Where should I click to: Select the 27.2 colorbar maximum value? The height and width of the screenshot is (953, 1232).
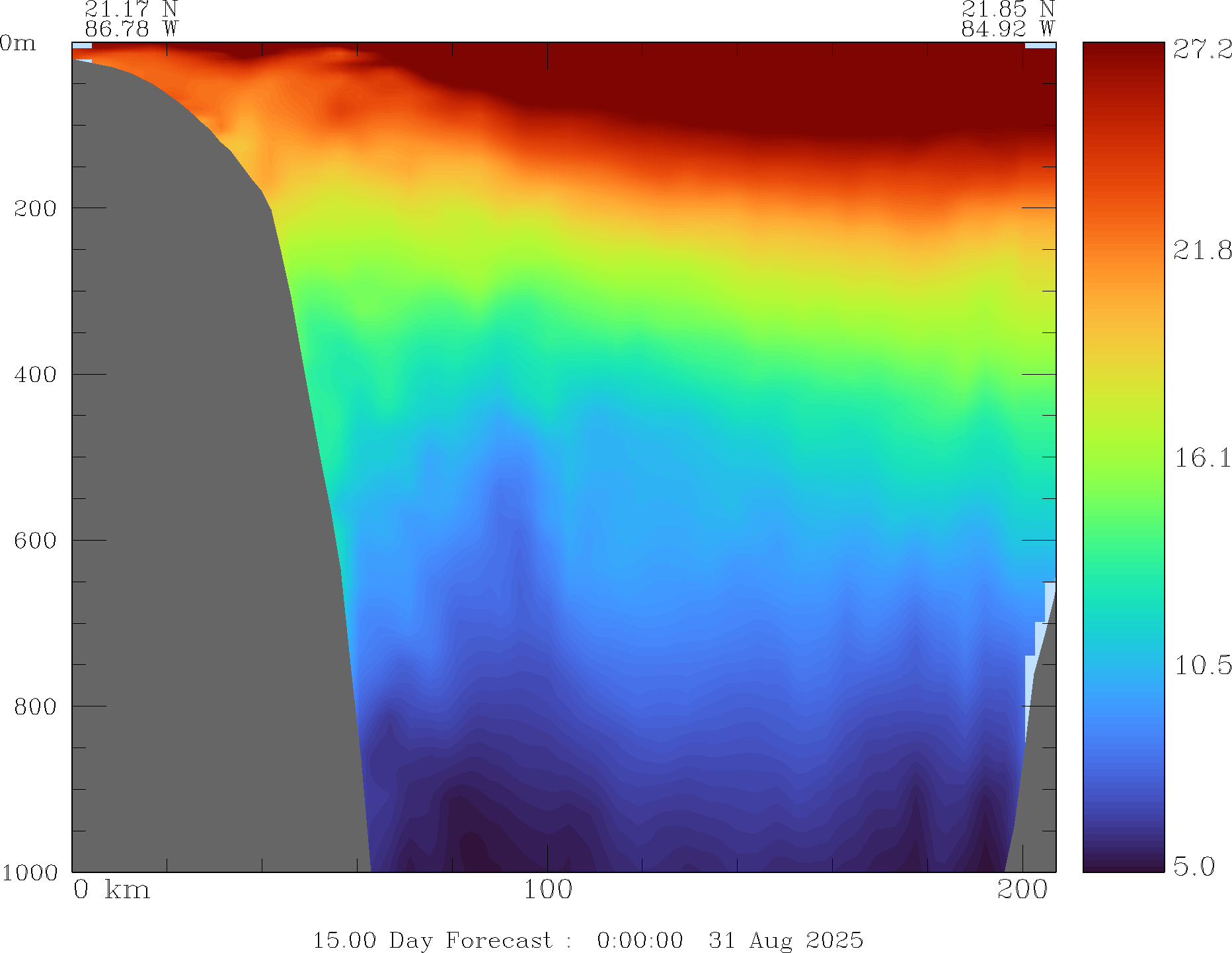click(x=1202, y=50)
